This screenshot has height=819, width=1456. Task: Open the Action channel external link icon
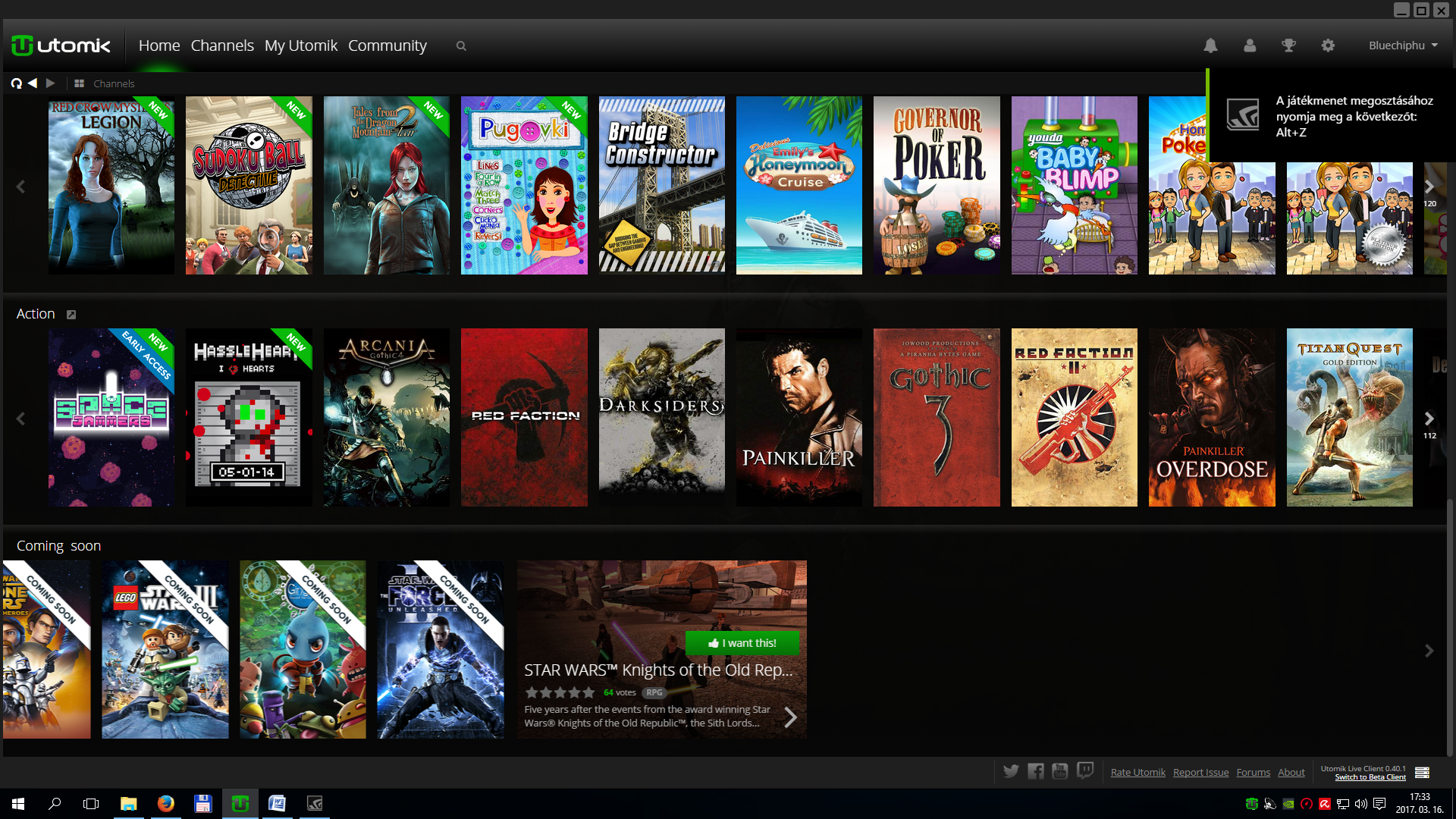coord(71,315)
